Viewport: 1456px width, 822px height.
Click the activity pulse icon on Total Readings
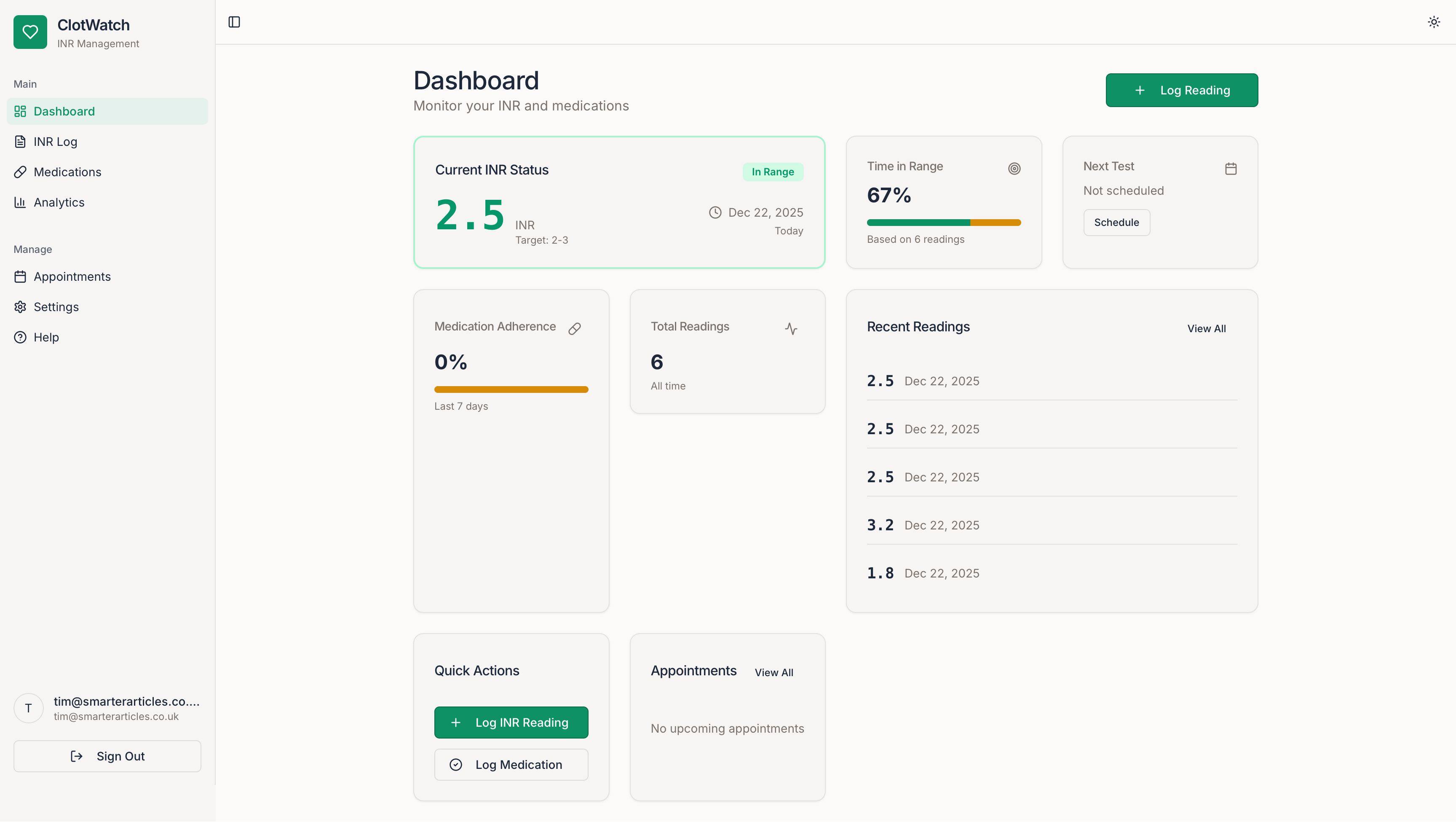click(x=791, y=328)
